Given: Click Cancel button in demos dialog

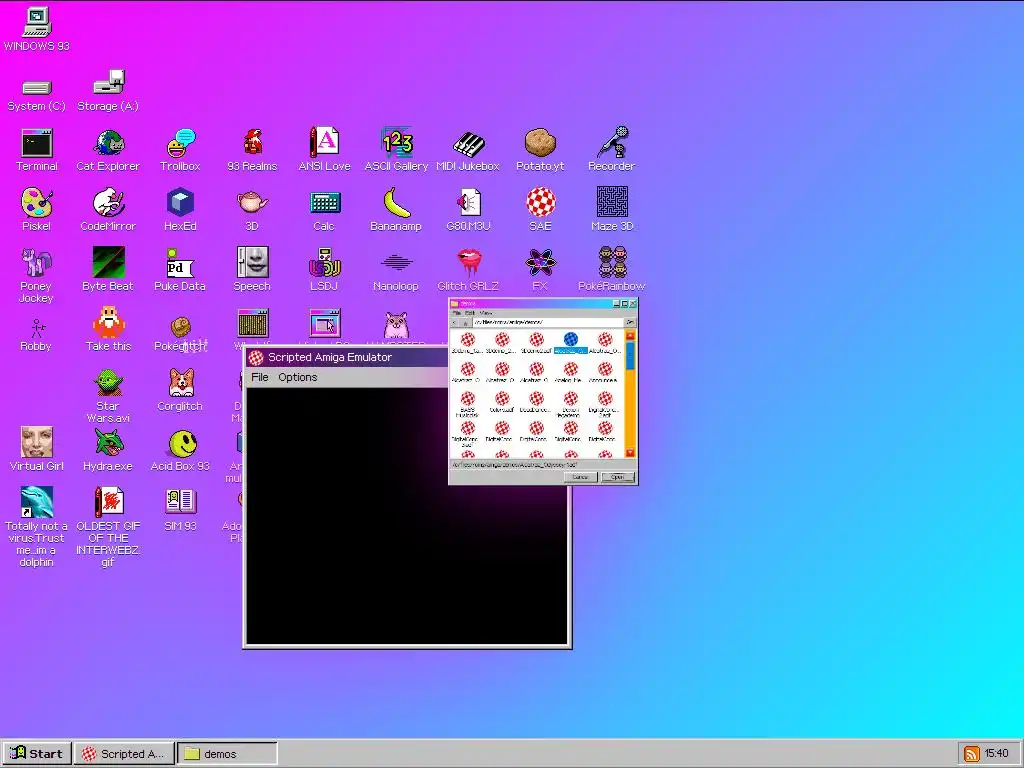Looking at the screenshot, I should 581,477.
